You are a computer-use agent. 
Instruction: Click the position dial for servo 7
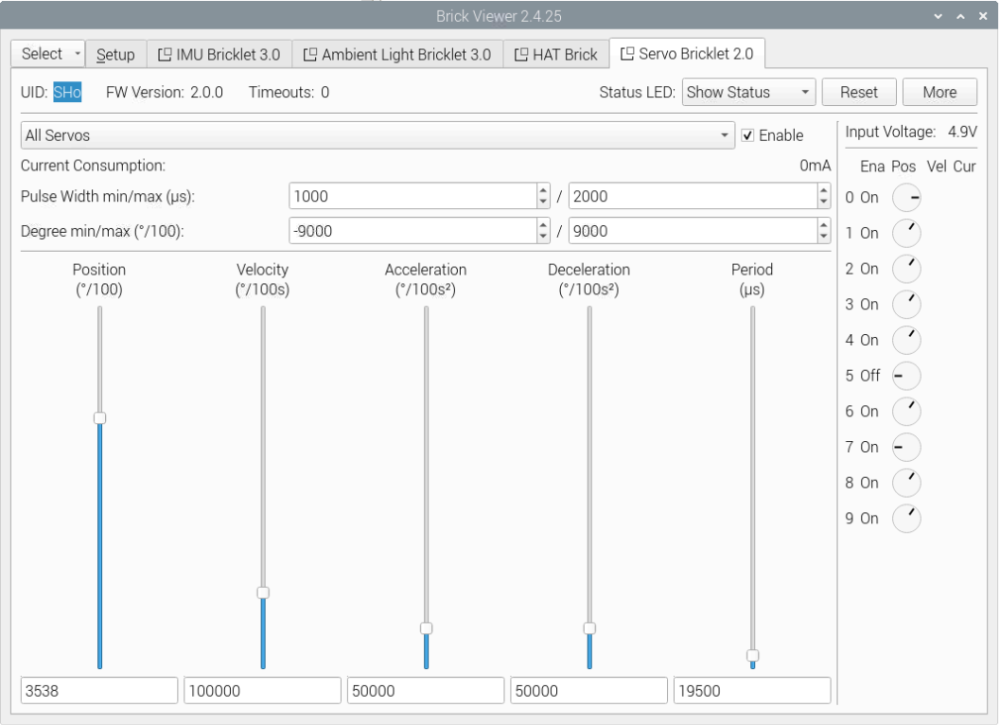pos(906,448)
